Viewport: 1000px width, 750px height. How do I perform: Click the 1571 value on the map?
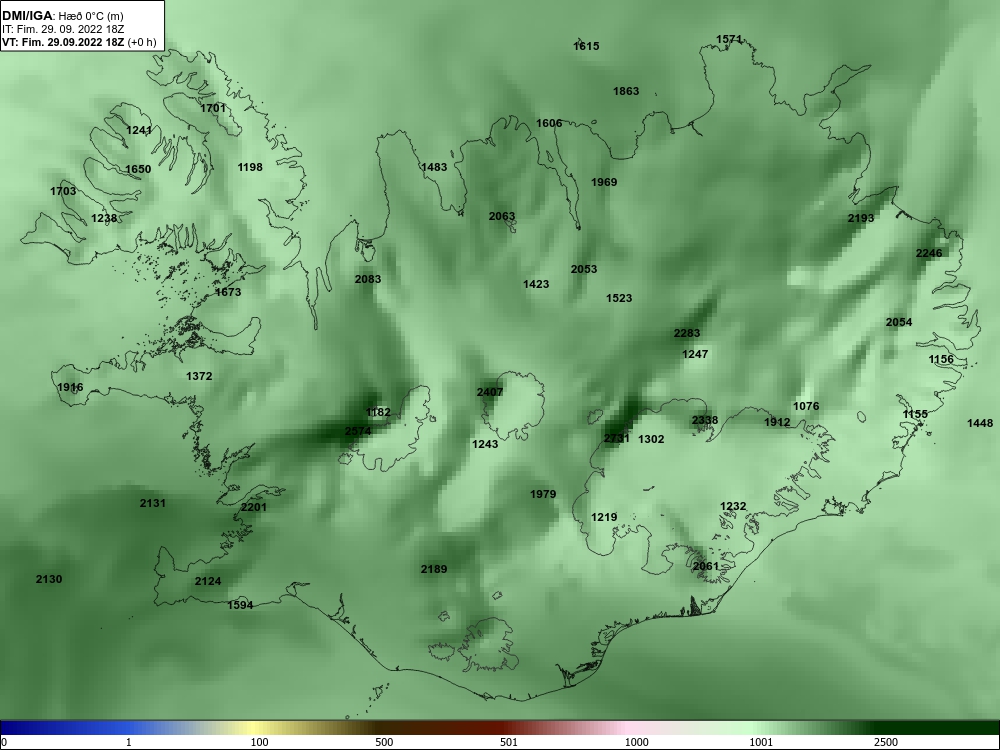coord(729,39)
